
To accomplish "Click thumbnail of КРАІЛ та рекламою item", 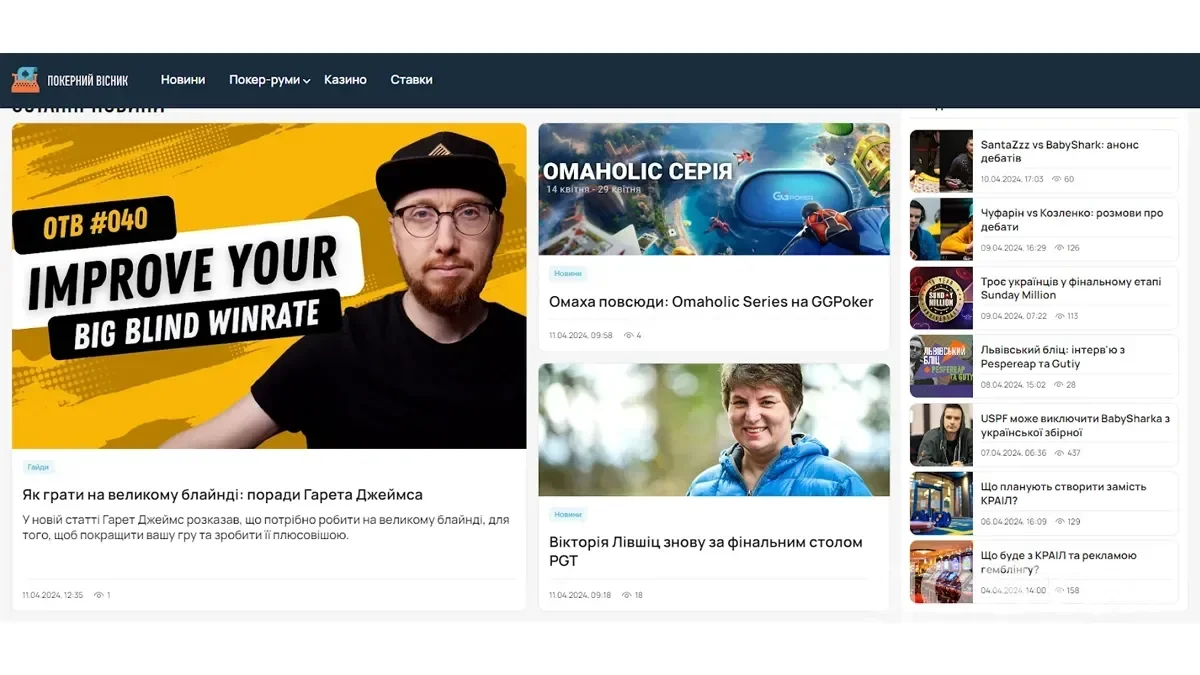I will (x=941, y=572).
